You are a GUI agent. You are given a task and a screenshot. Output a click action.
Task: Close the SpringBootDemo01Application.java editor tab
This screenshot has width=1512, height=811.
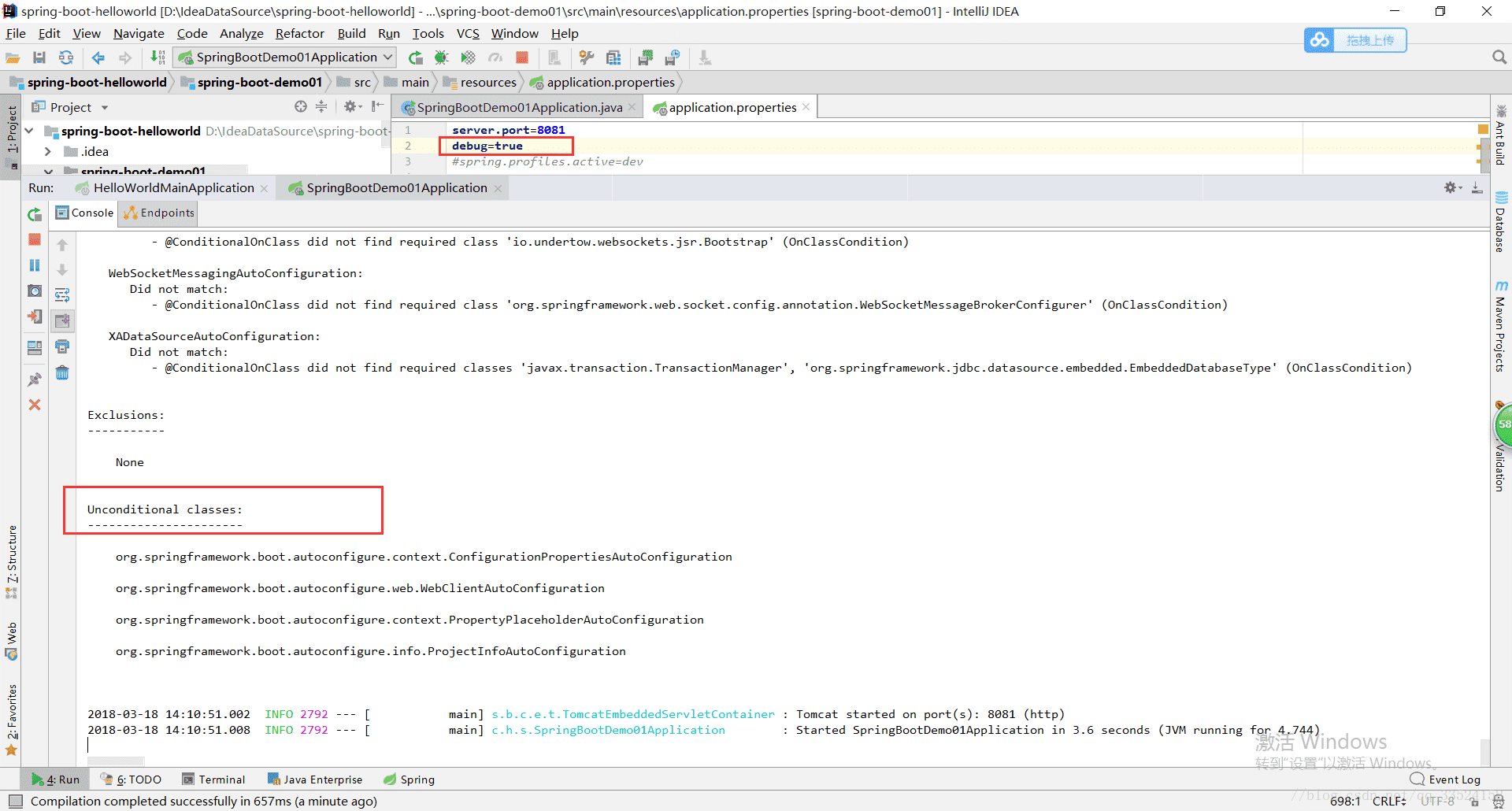[x=632, y=107]
